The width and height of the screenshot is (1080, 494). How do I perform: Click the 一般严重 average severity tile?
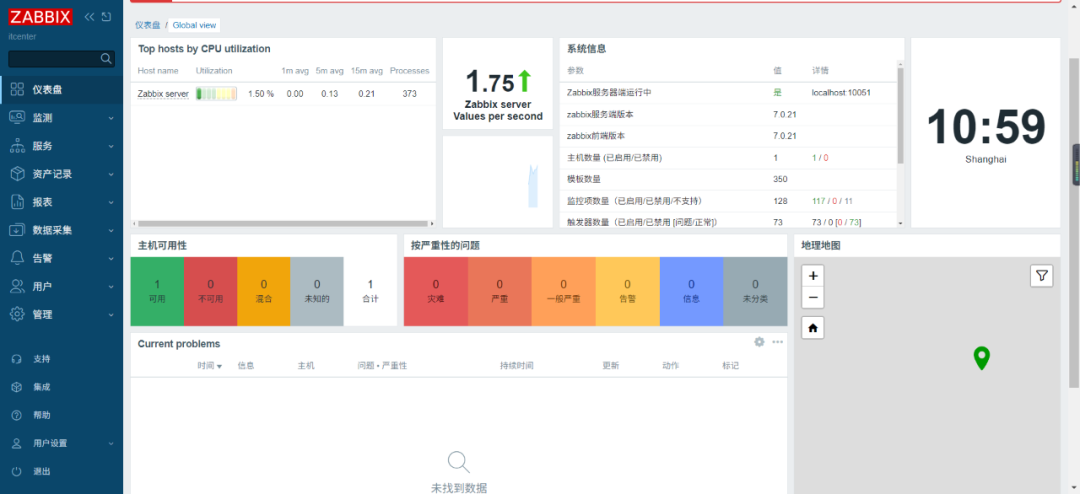(563, 291)
